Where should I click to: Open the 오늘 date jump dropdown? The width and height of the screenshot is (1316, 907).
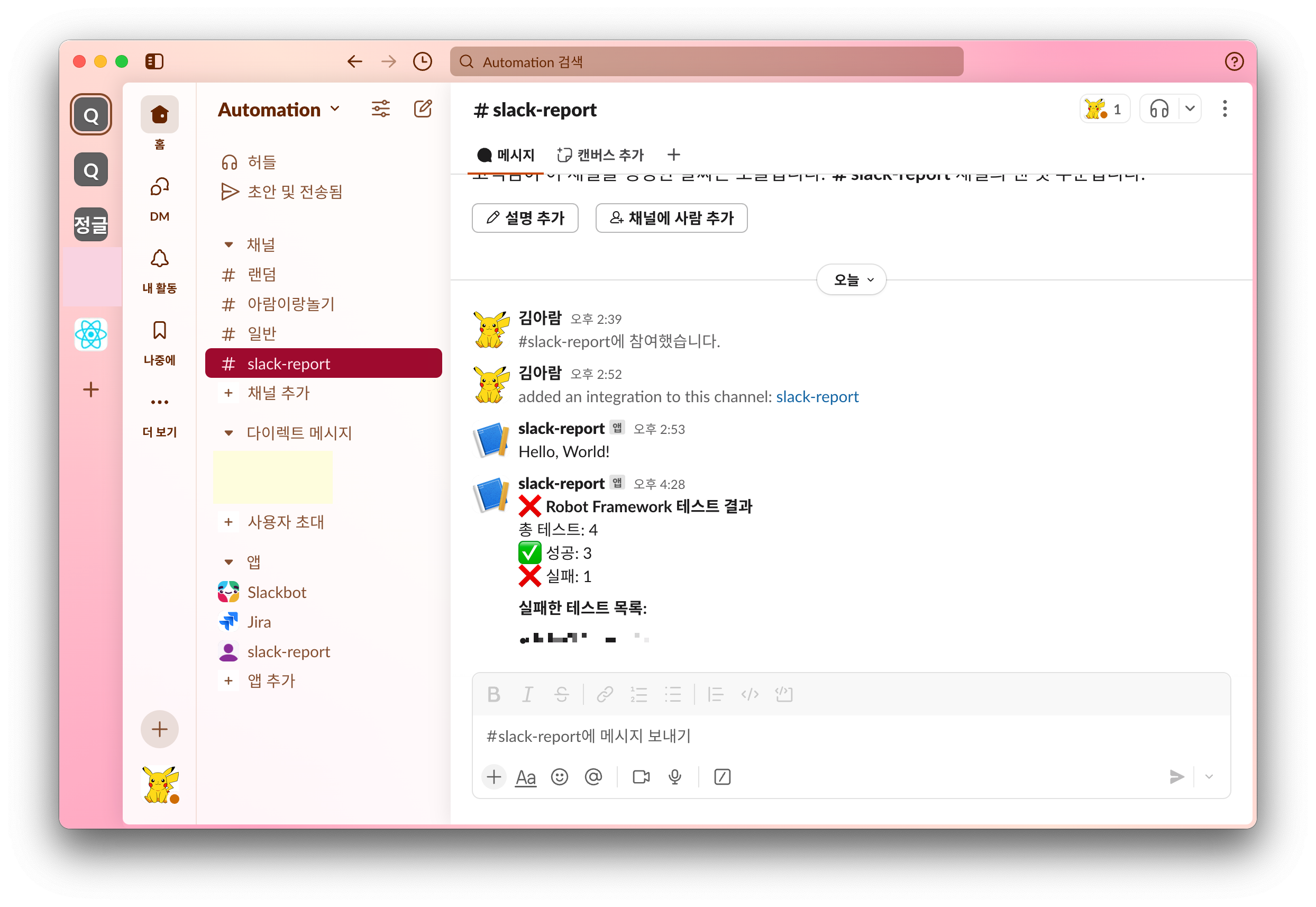click(851, 279)
